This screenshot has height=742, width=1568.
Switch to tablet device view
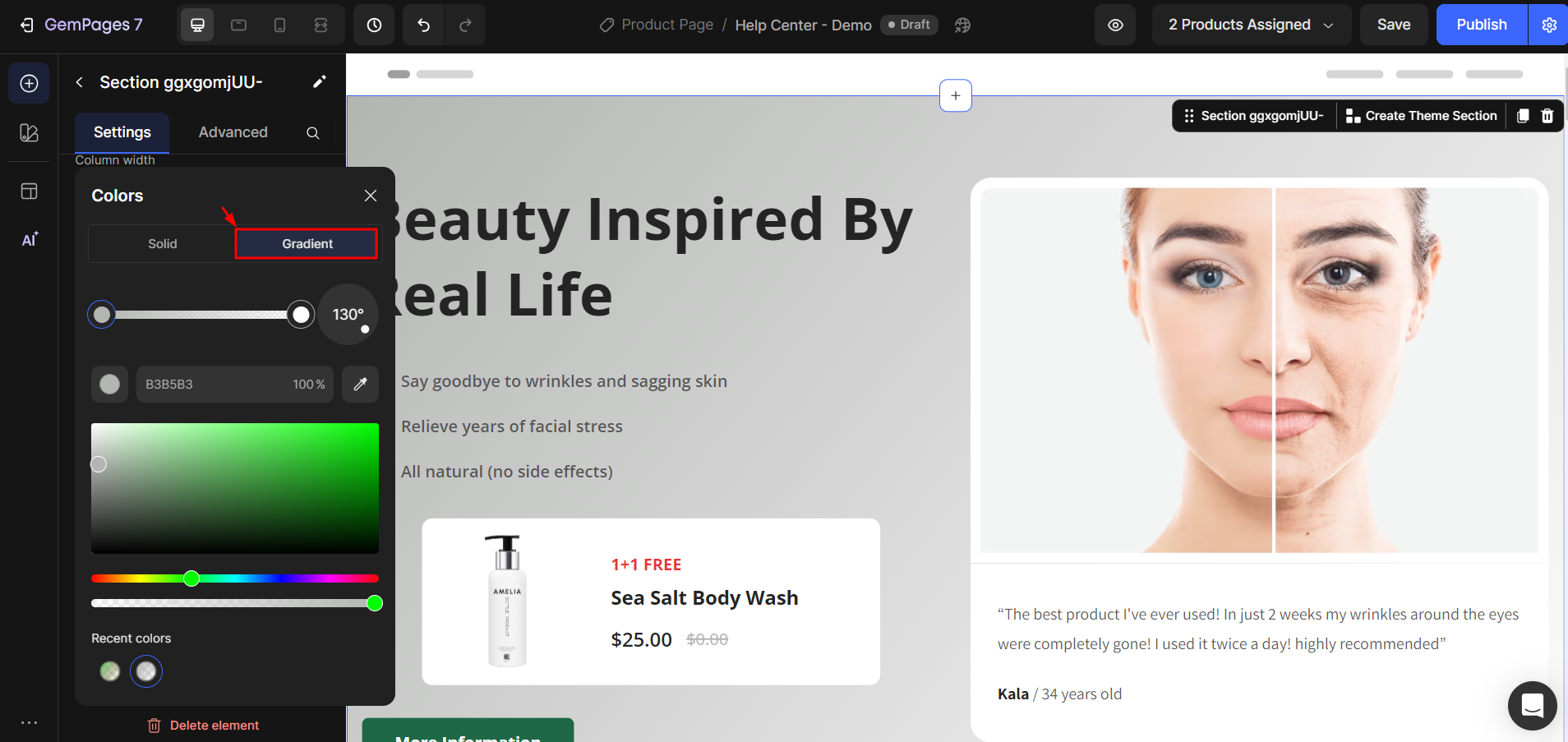(x=239, y=25)
